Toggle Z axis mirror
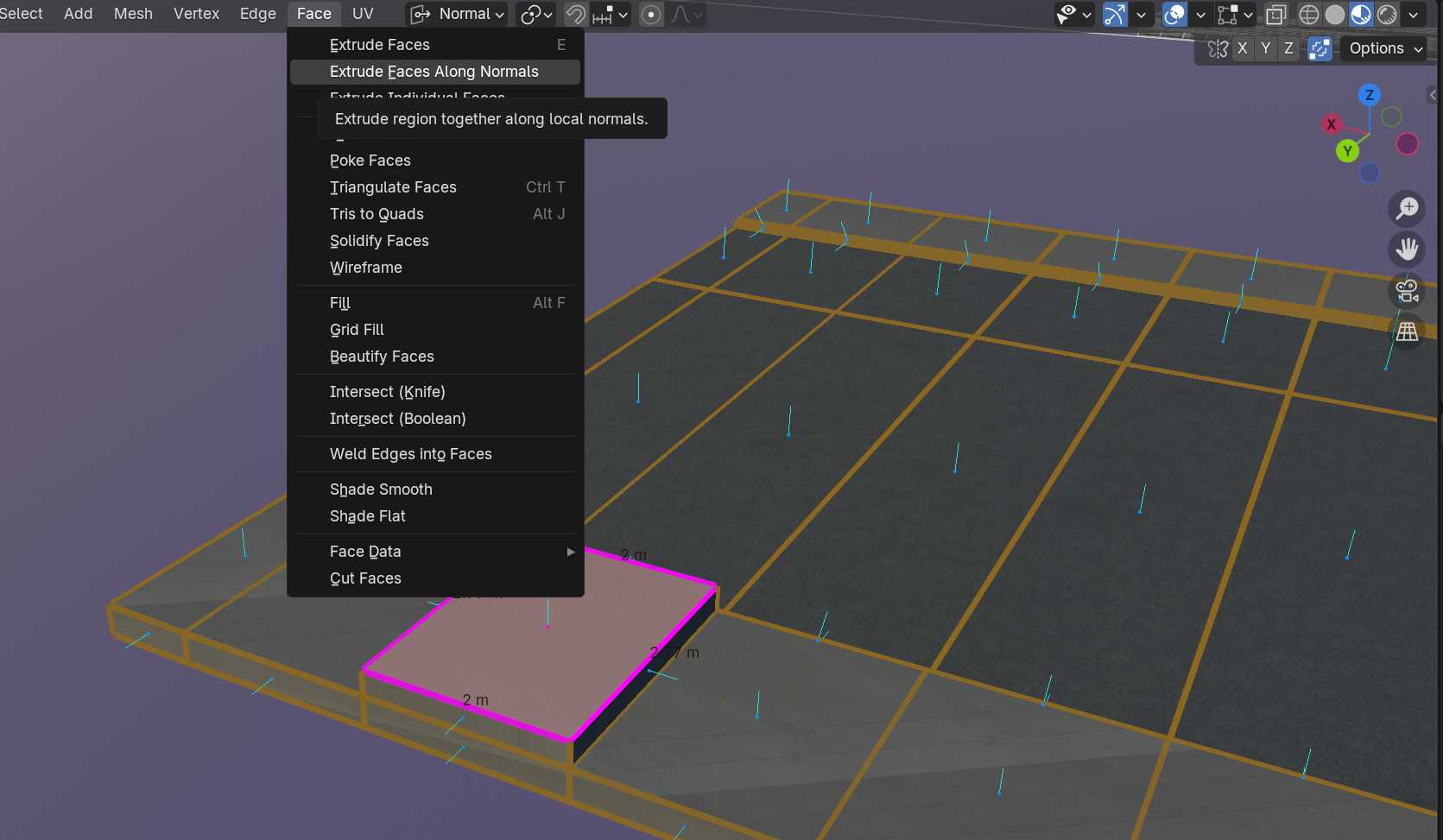 1288,48
